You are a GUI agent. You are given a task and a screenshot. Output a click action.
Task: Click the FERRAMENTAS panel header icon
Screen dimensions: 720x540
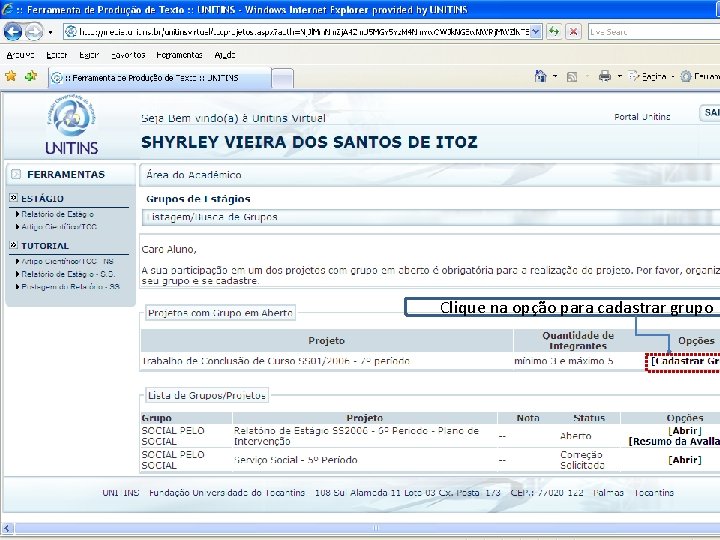[x=16, y=174]
